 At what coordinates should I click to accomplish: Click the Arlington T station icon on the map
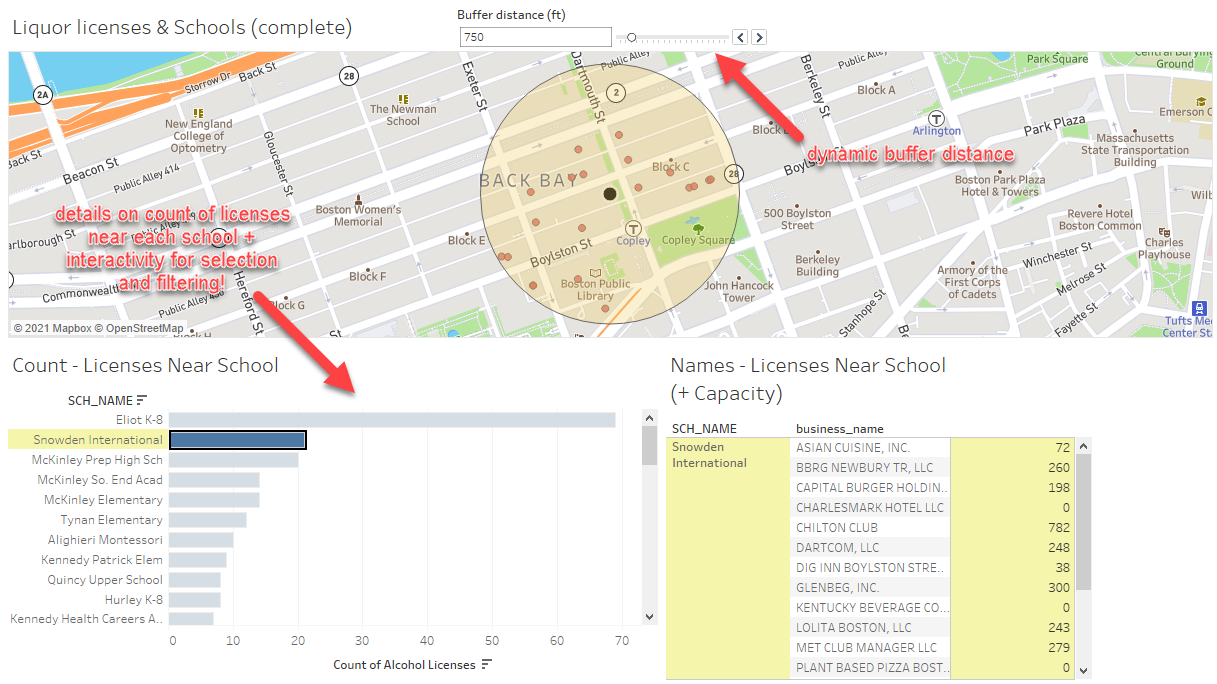point(934,117)
